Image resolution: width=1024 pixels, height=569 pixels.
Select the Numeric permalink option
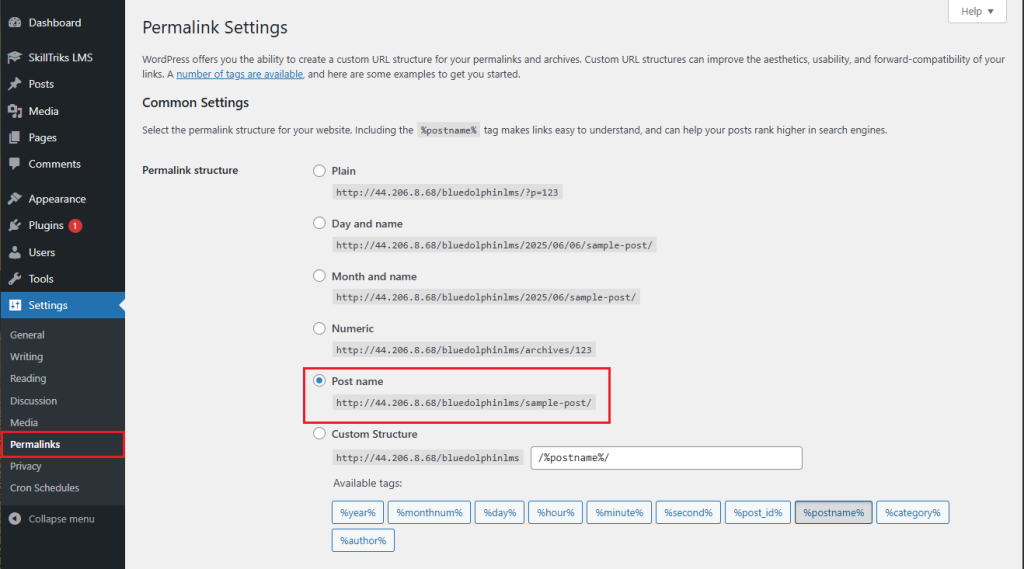pos(320,328)
